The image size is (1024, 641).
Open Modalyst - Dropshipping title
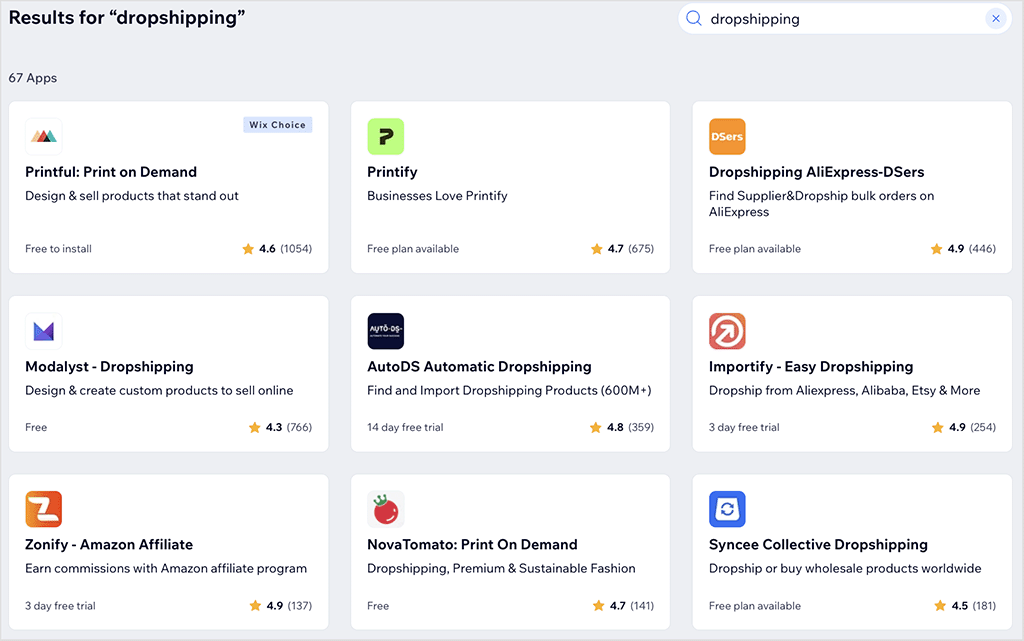[109, 366]
